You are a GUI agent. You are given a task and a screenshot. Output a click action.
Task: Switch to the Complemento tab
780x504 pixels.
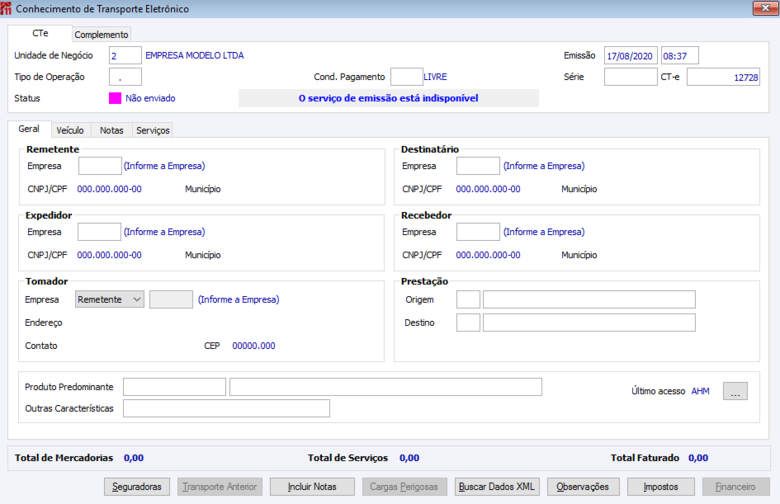(101, 34)
